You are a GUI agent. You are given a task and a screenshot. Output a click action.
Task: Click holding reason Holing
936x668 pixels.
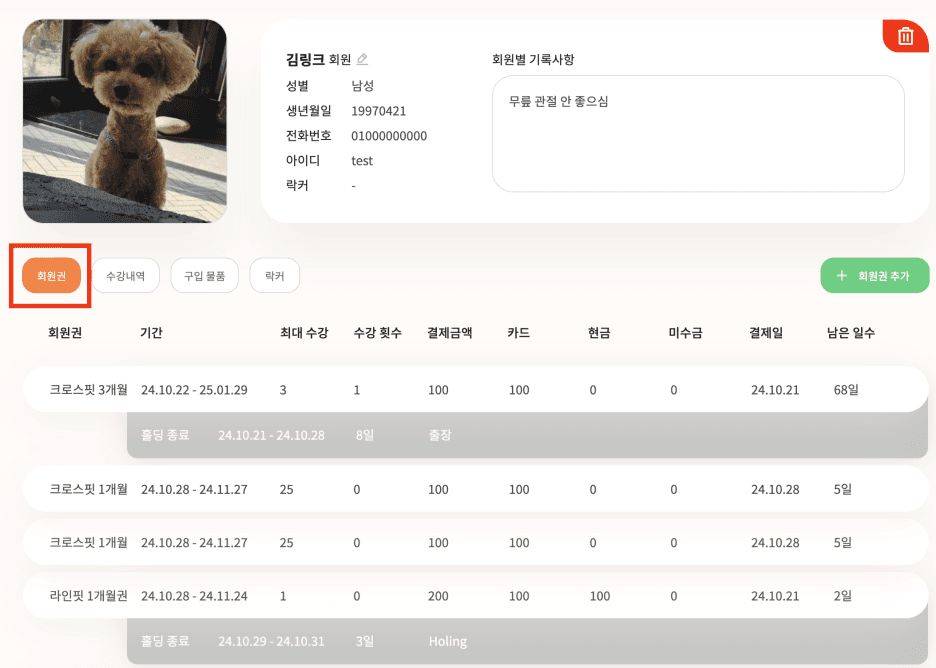point(448,641)
